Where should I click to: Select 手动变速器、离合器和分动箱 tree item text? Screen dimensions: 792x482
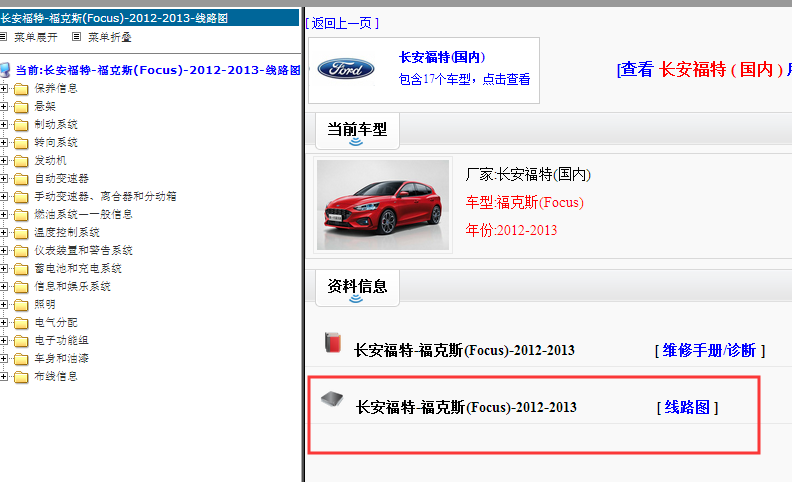click(105, 197)
